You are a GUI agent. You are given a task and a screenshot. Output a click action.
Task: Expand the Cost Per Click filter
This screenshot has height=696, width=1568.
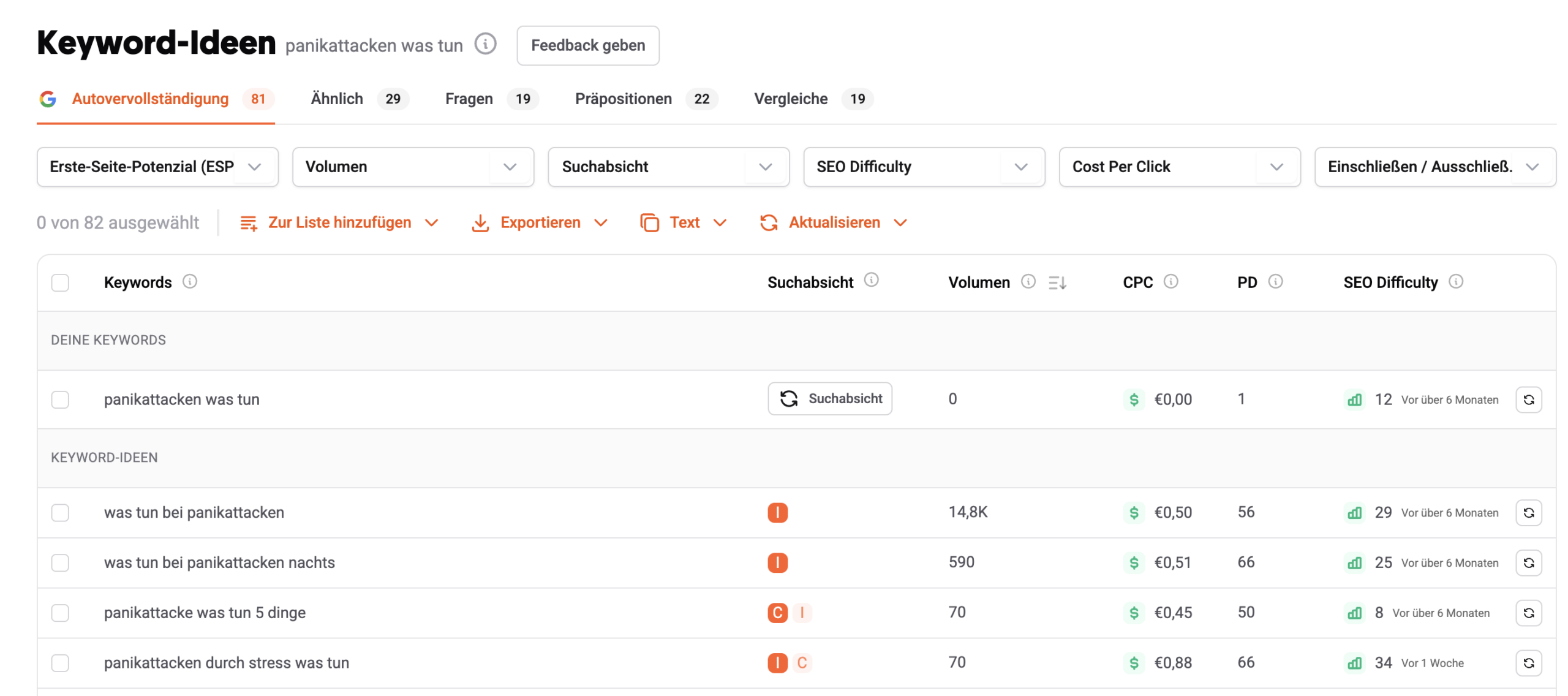click(1178, 167)
